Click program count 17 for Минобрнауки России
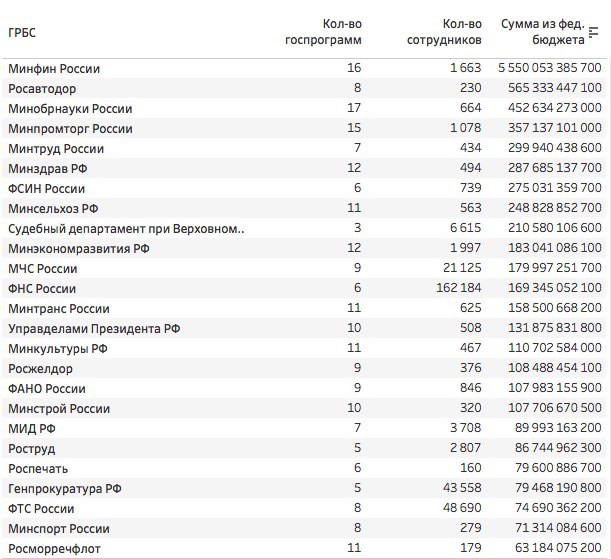This screenshot has width=611, height=559. pyautogui.click(x=354, y=108)
